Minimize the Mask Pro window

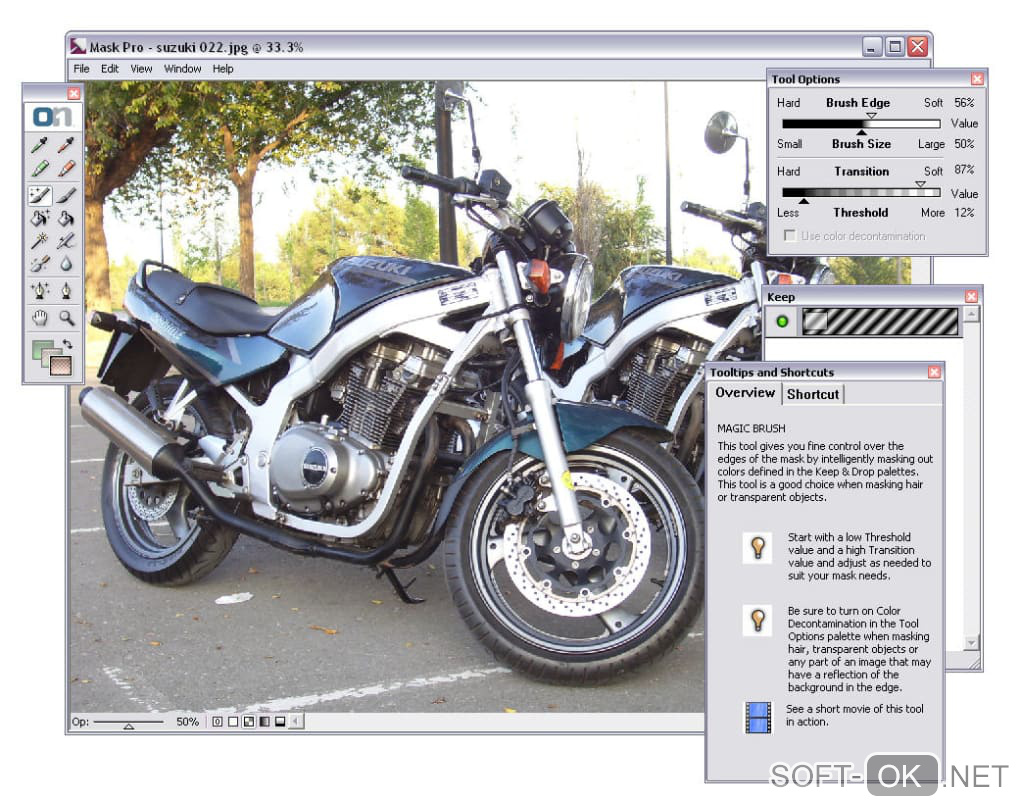pyautogui.click(x=872, y=47)
